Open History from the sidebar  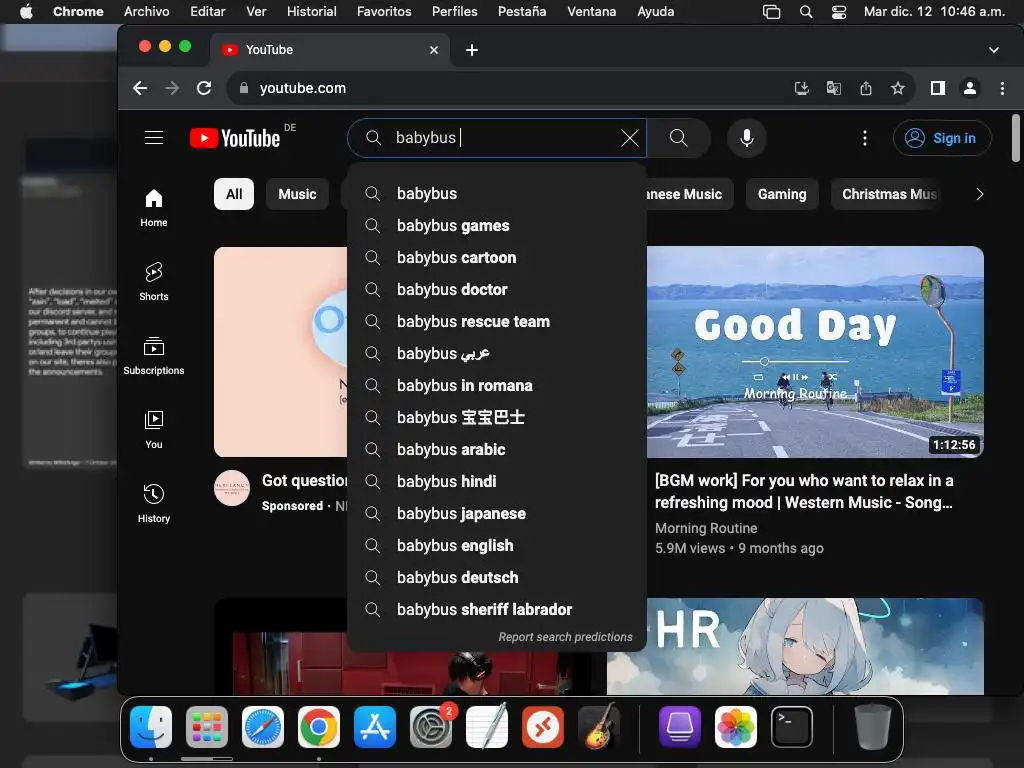click(153, 504)
